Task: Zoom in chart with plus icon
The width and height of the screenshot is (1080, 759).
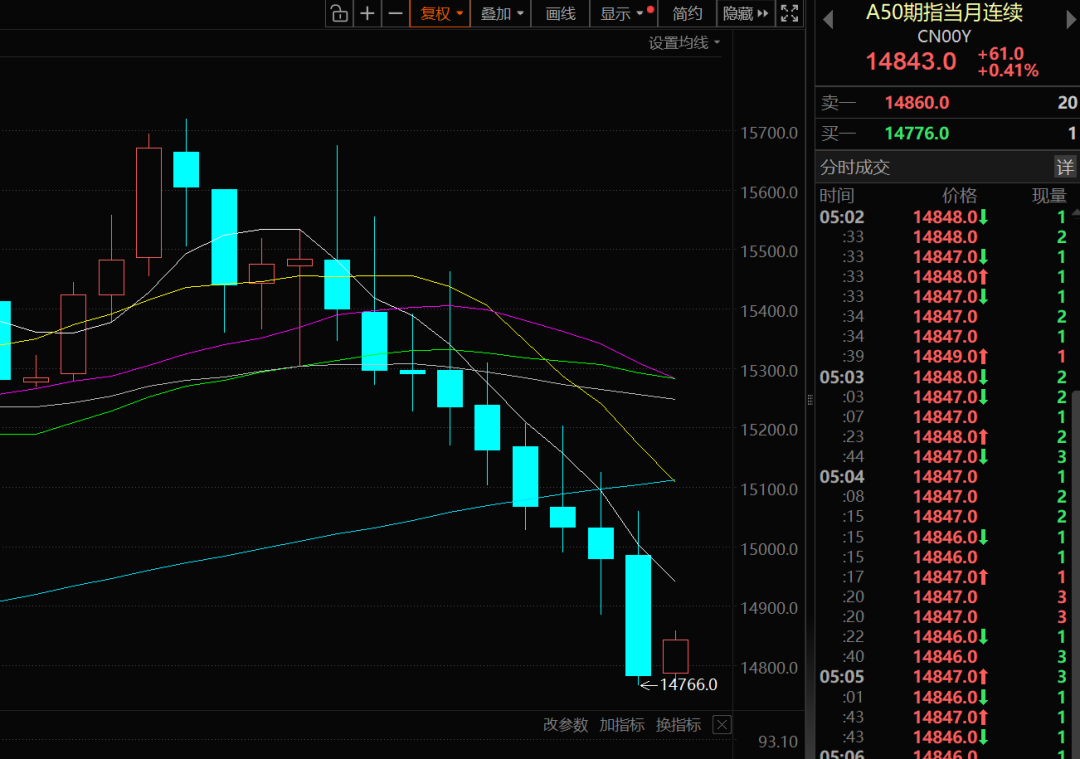Action: pos(367,13)
